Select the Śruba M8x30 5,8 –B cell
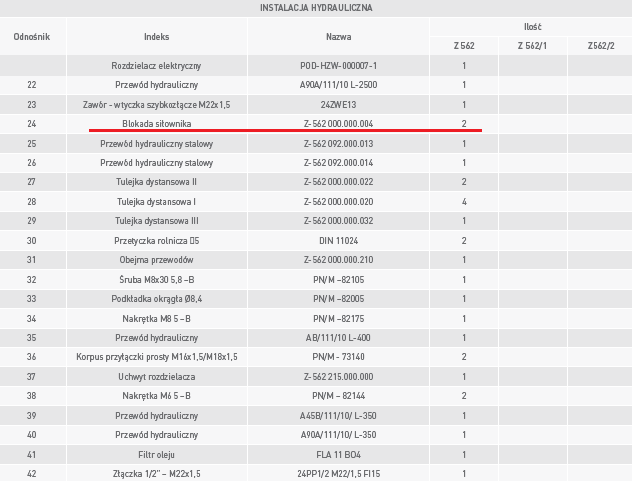 tap(156, 279)
